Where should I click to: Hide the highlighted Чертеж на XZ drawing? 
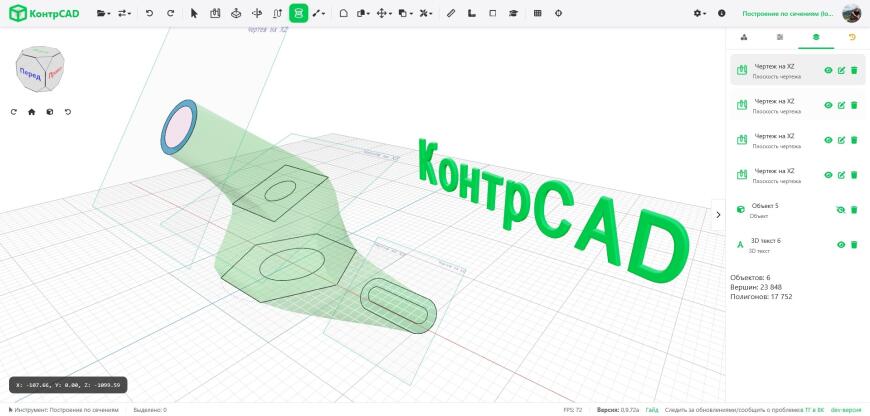click(x=828, y=70)
